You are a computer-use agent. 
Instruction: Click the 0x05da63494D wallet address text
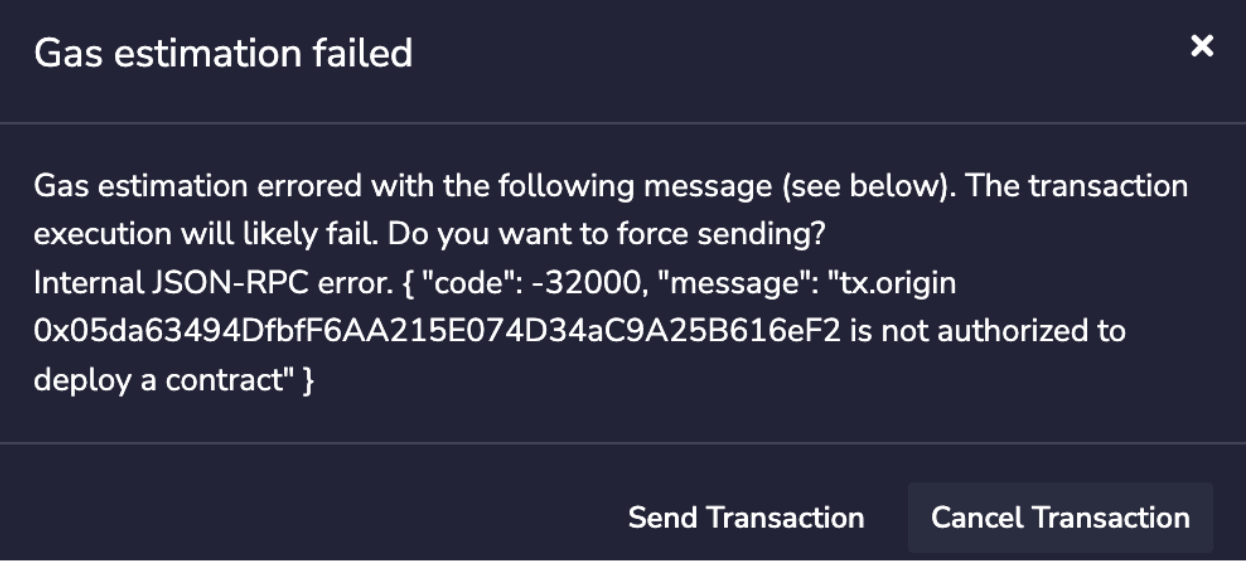439,331
